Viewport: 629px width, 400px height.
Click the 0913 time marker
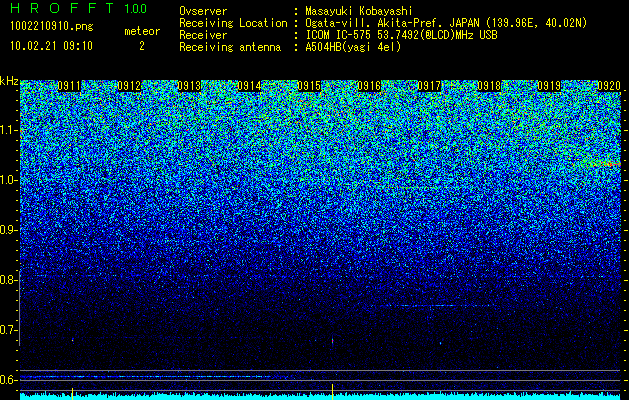189,86
